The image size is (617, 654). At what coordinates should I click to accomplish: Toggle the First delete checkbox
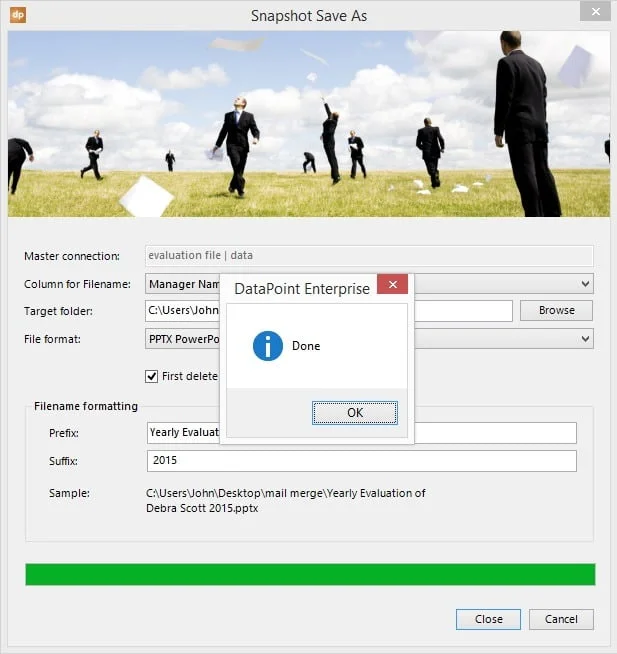click(152, 376)
